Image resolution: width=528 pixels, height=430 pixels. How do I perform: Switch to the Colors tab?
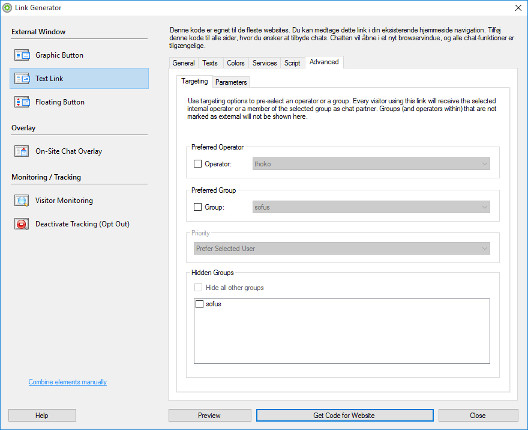point(235,63)
